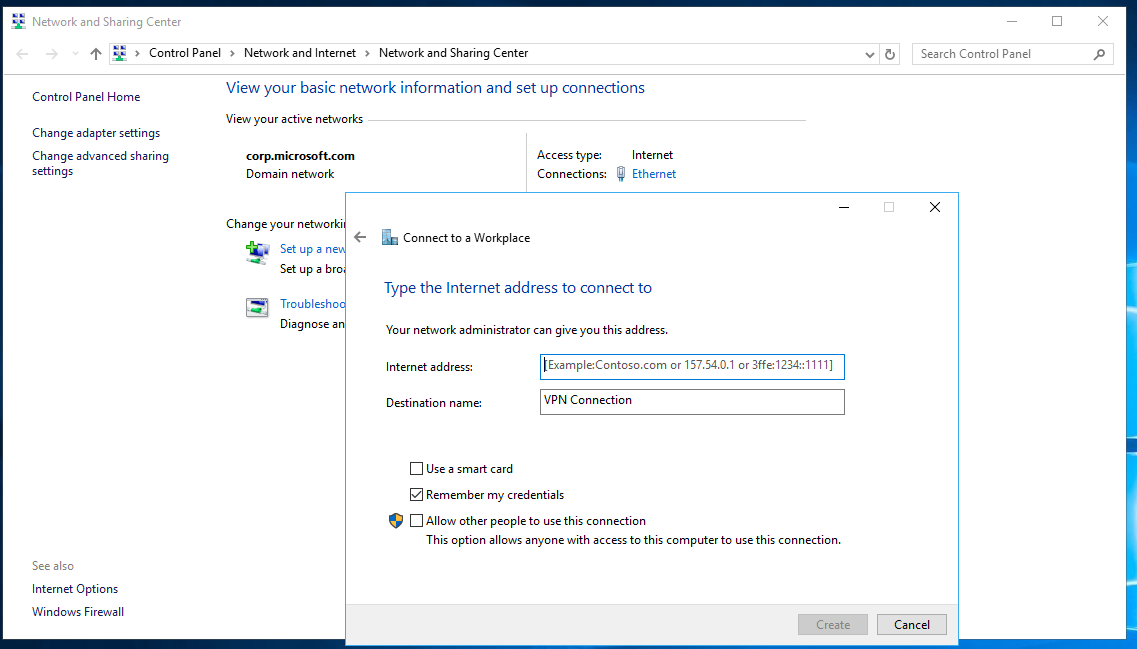Click the Up arrow in navigation bar
The height and width of the screenshot is (649, 1137).
click(96, 54)
